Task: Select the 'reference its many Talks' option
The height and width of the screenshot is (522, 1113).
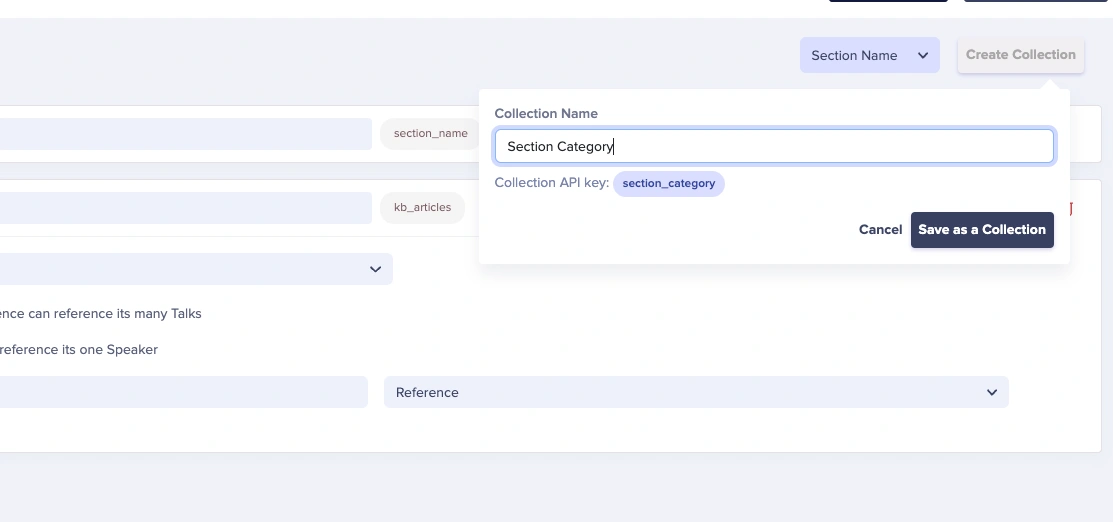Action: (100, 313)
